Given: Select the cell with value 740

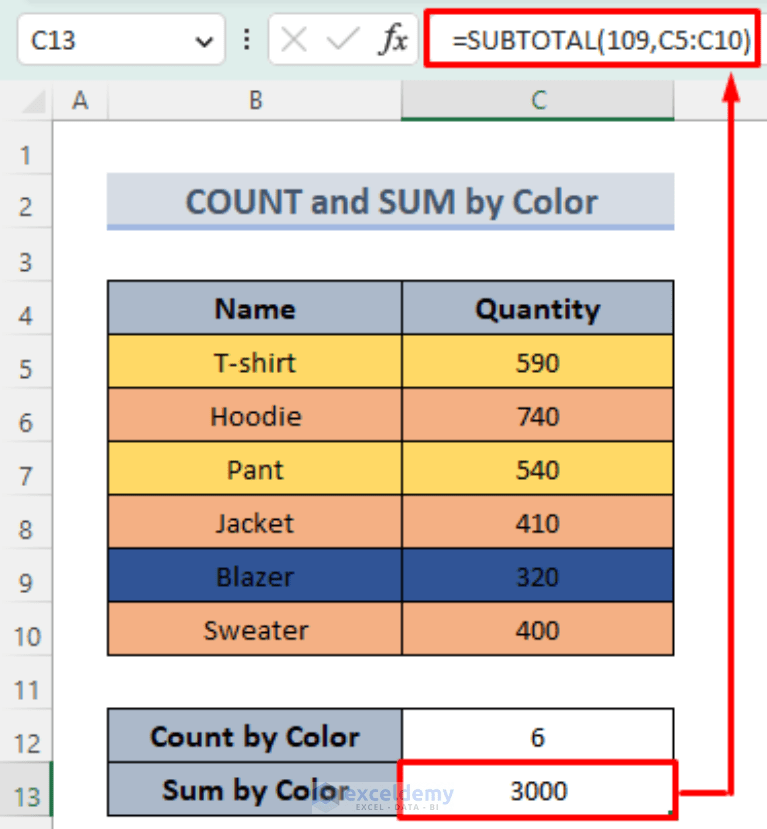Looking at the screenshot, I should tap(538, 416).
